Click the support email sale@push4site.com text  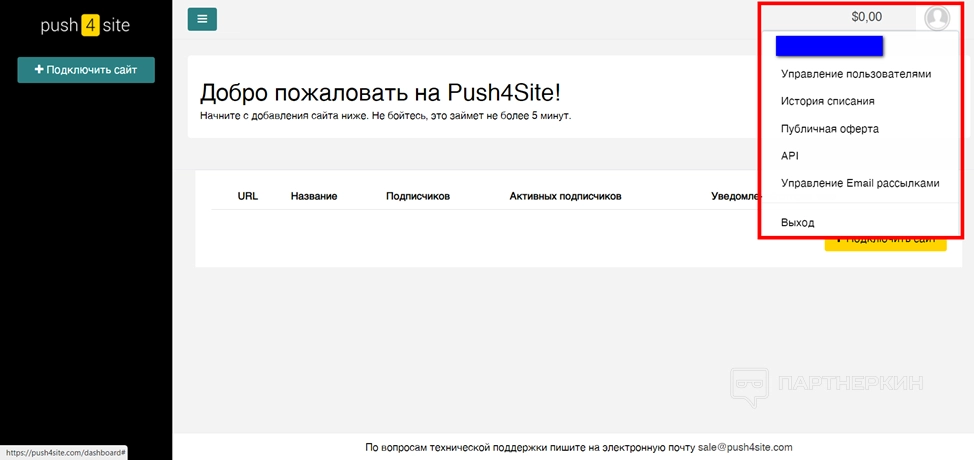(745, 447)
